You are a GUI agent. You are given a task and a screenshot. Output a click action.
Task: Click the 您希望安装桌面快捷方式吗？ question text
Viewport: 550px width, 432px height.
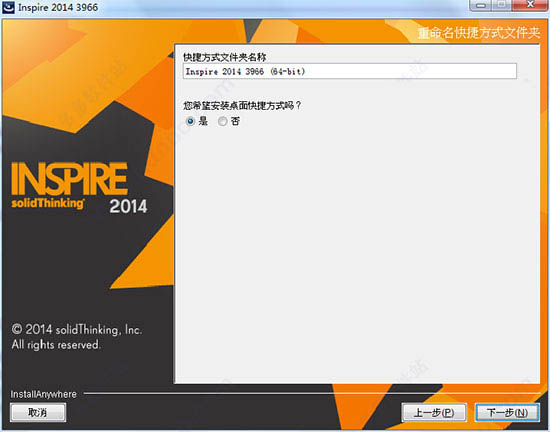[x=242, y=105]
